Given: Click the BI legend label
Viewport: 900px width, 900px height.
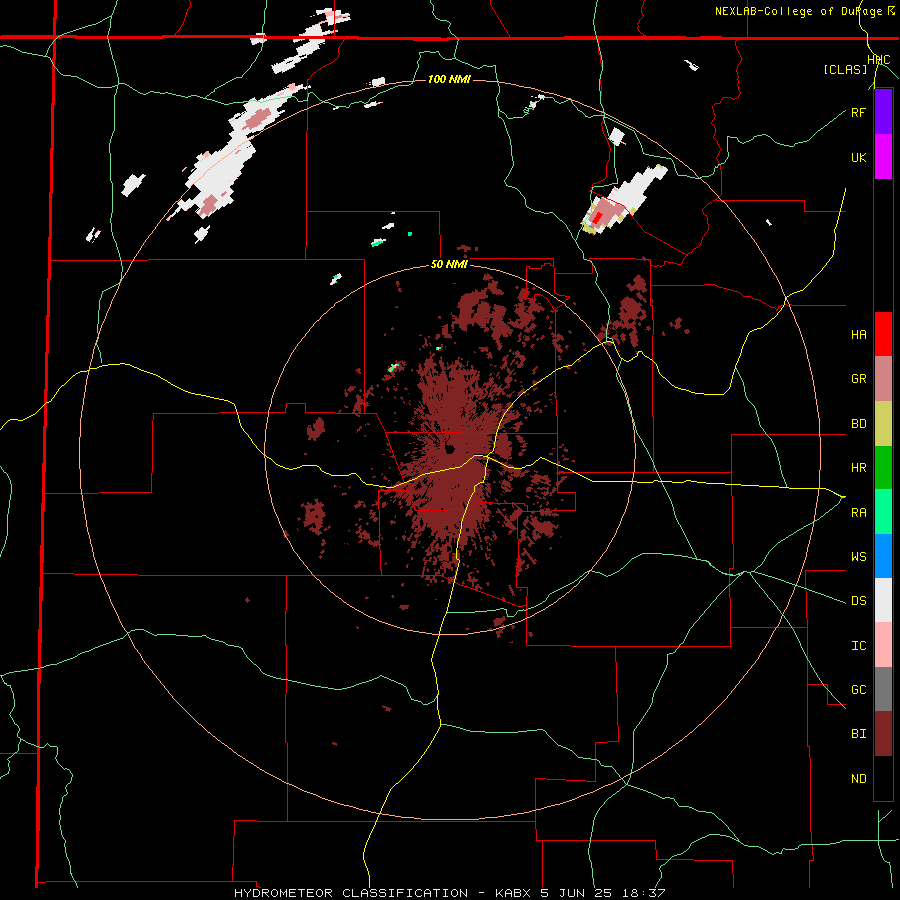Looking at the screenshot, I should click(858, 734).
